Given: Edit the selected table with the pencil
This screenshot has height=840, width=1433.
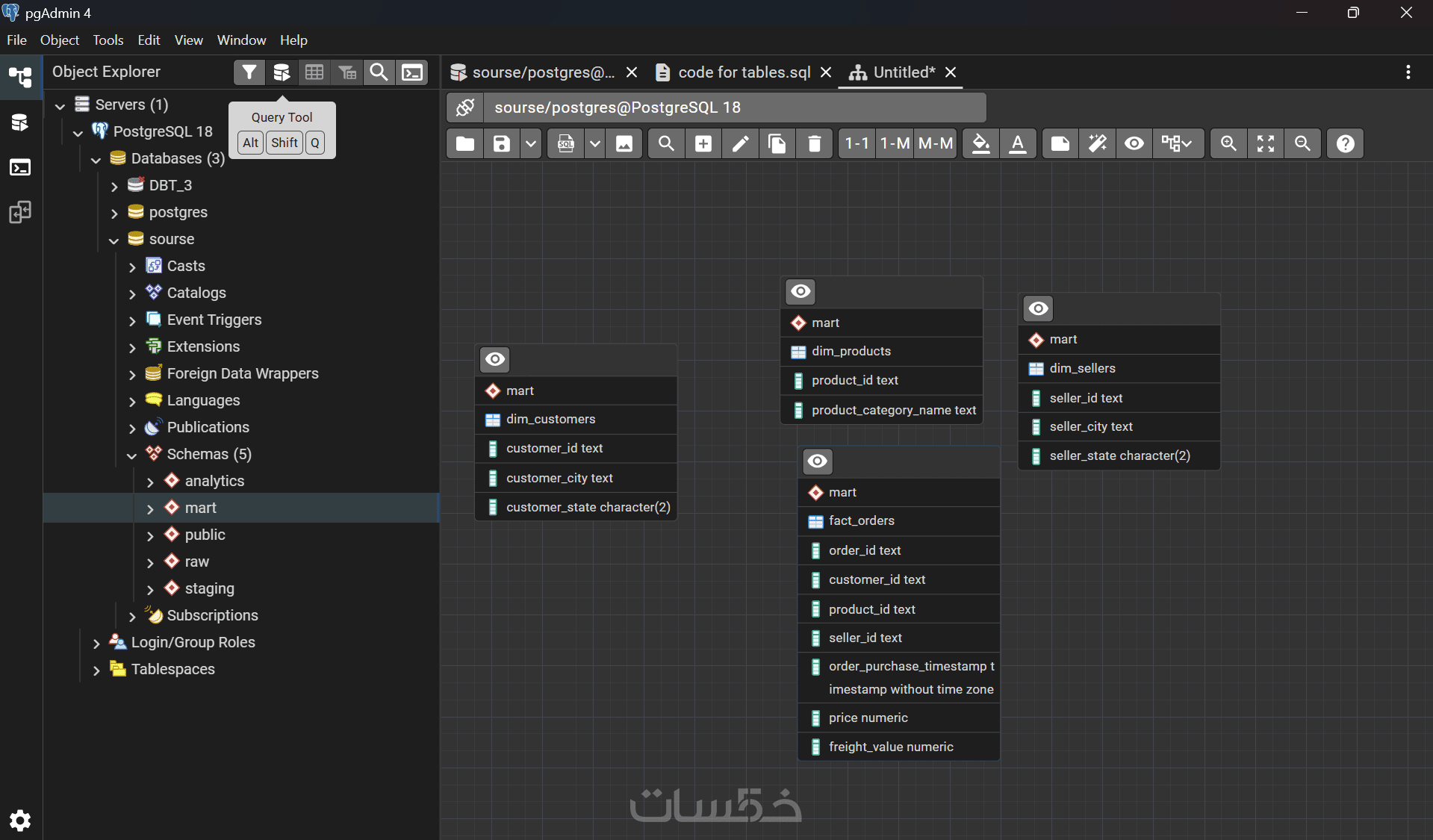Looking at the screenshot, I should click(740, 143).
